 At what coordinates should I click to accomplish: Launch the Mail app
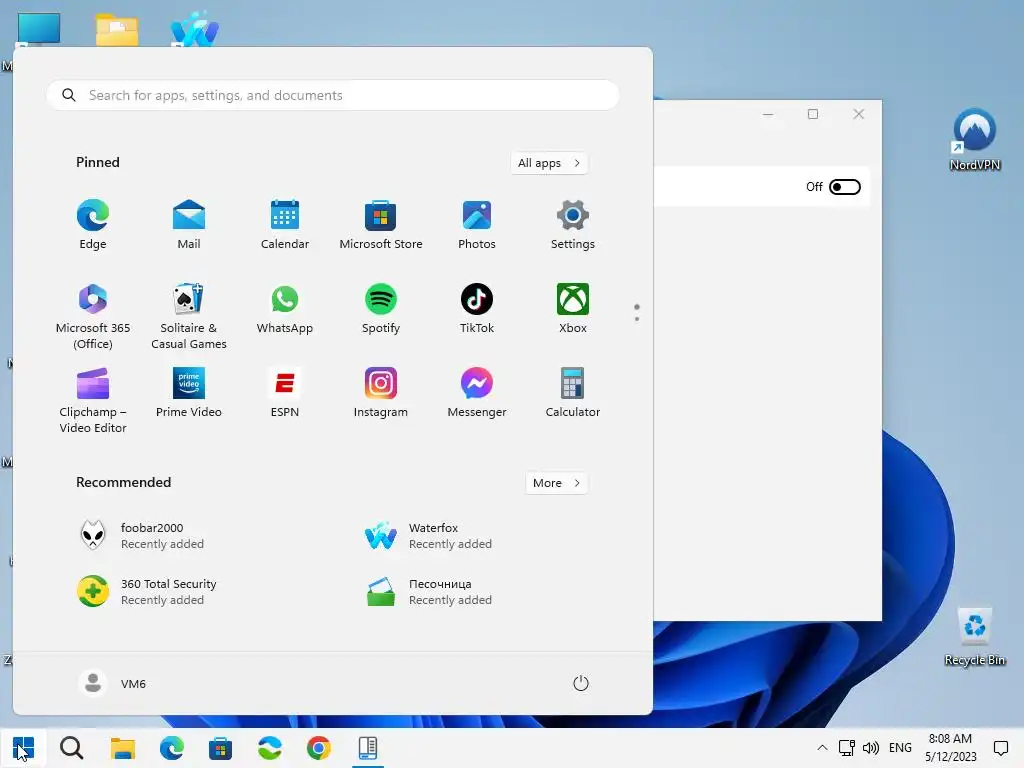(189, 225)
